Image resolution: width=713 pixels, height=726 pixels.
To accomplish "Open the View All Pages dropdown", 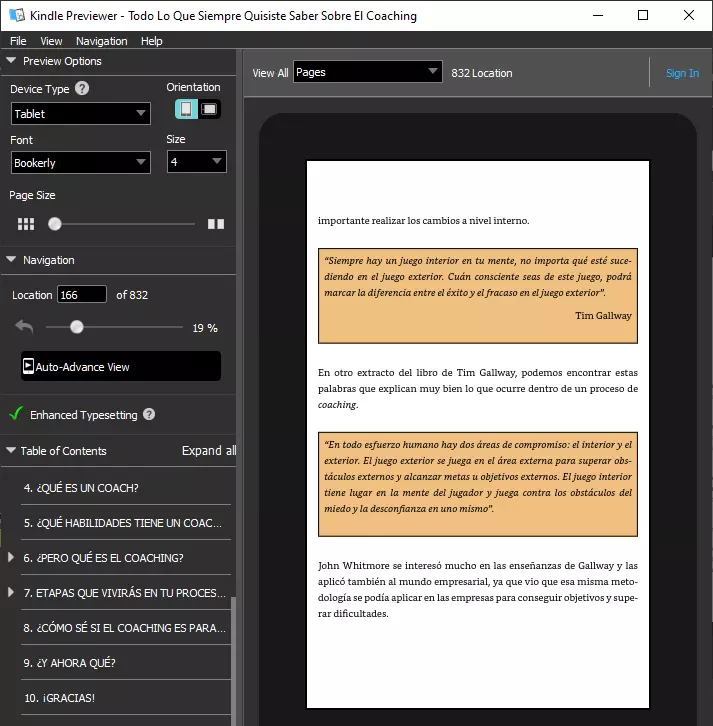I will tap(368, 72).
